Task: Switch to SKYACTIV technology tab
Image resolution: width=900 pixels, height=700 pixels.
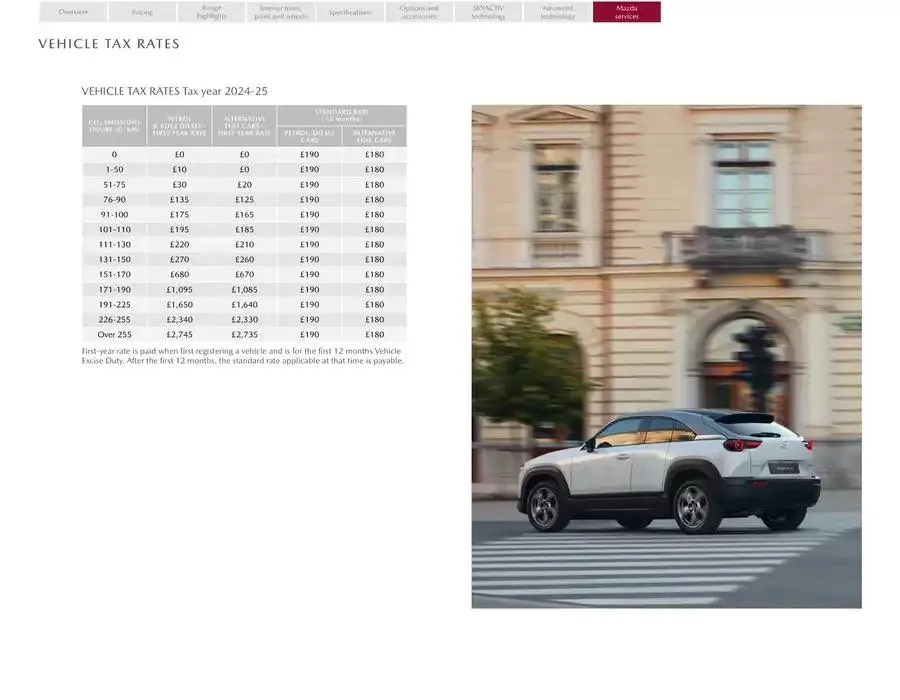Action: click(488, 12)
